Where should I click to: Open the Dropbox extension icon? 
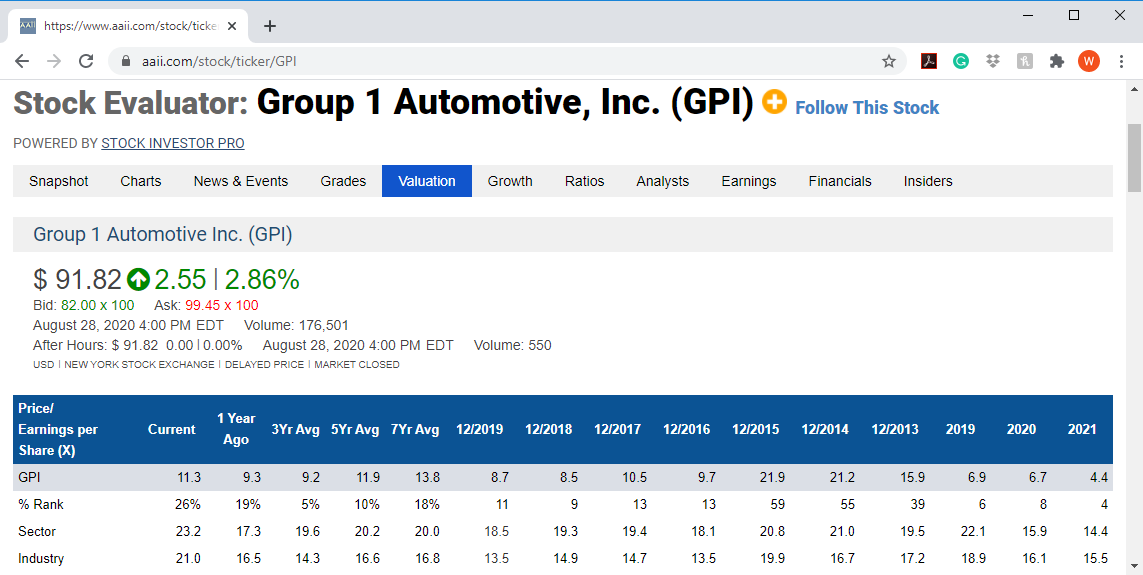click(x=993, y=61)
